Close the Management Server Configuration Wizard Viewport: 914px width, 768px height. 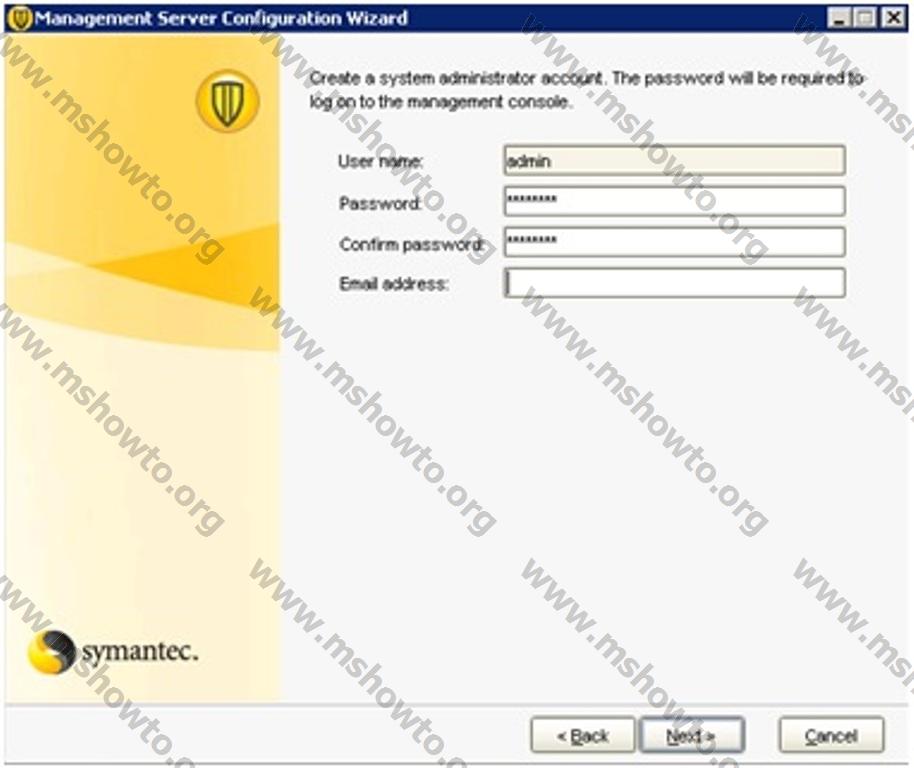click(890, 19)
